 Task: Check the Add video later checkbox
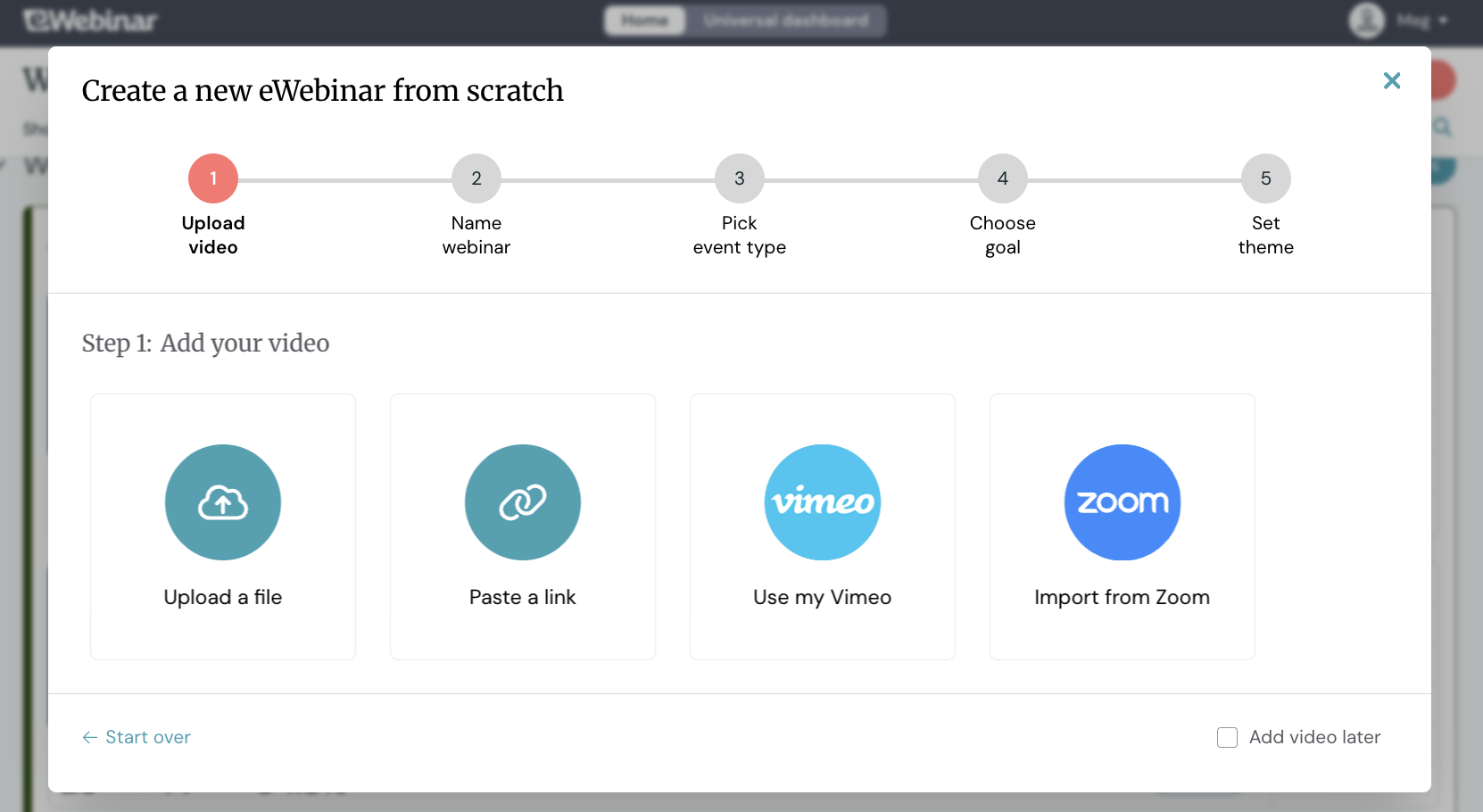1227,737
